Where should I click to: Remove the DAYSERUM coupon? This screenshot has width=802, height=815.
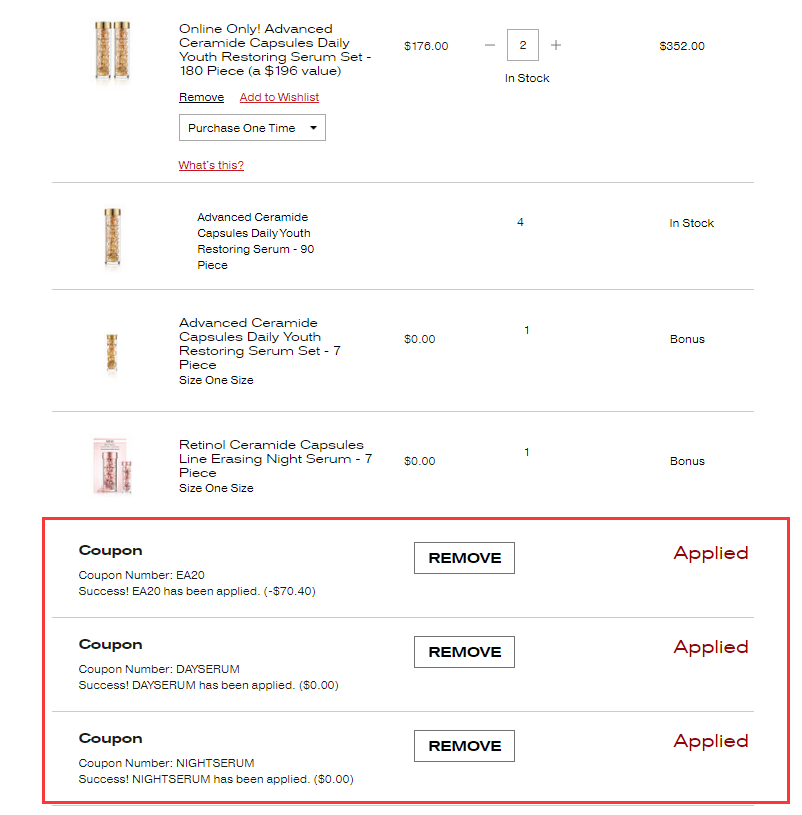point(464,652)
